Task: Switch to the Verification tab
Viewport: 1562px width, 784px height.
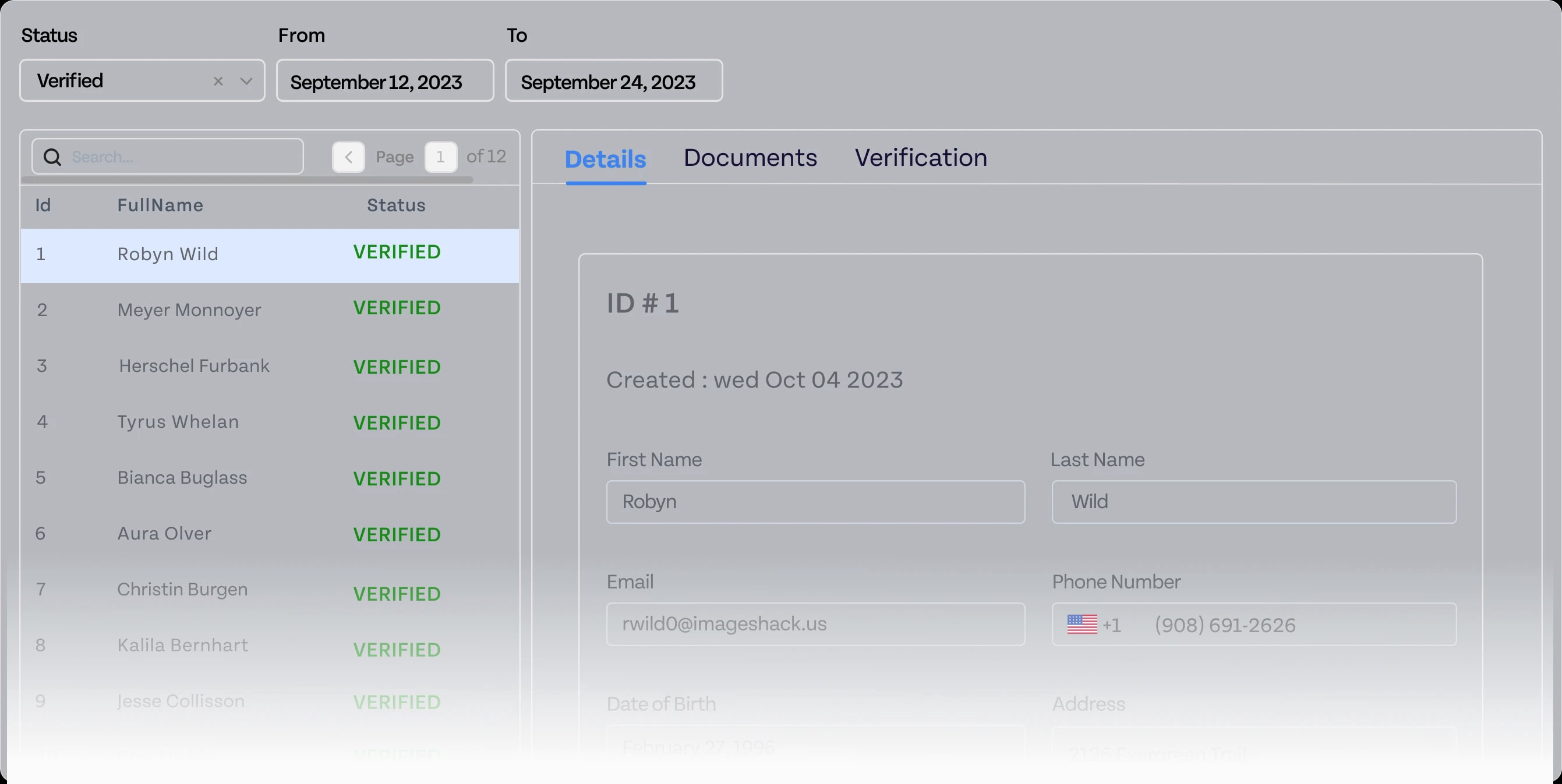Action: [x=920, y=158]
